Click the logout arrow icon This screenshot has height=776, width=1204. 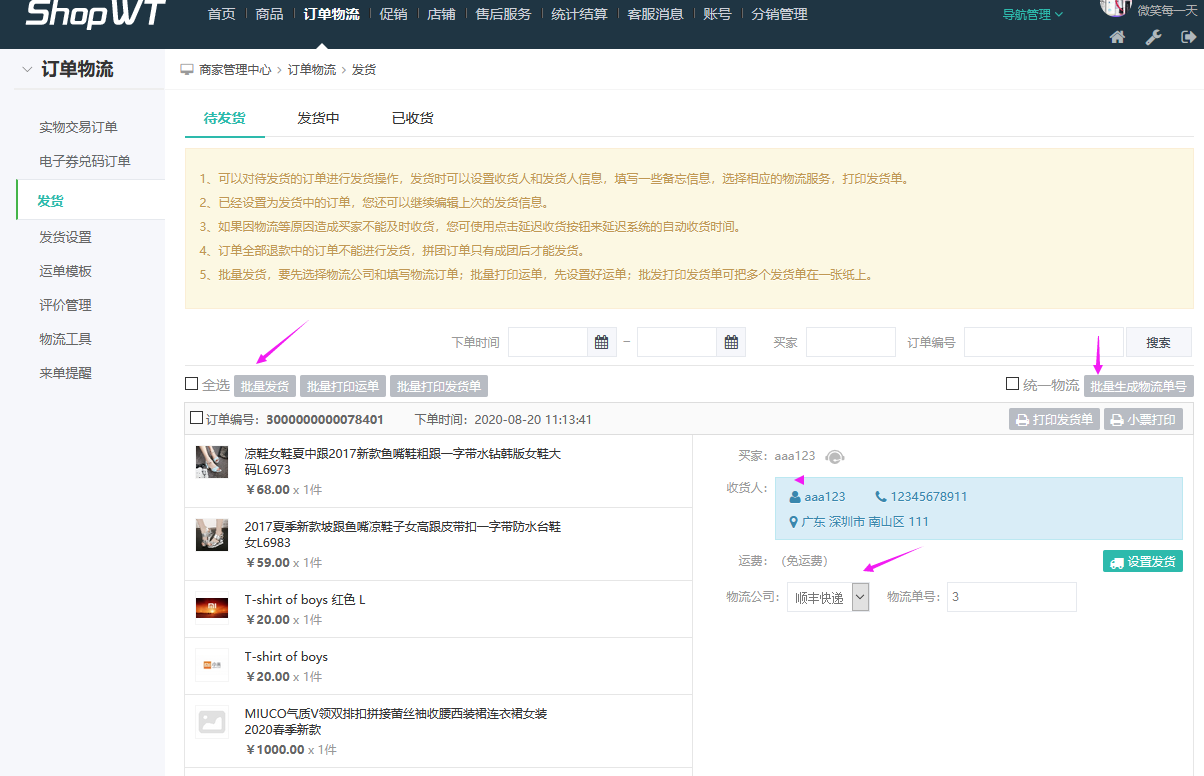pyautogui.click(x=1188, y=37)
